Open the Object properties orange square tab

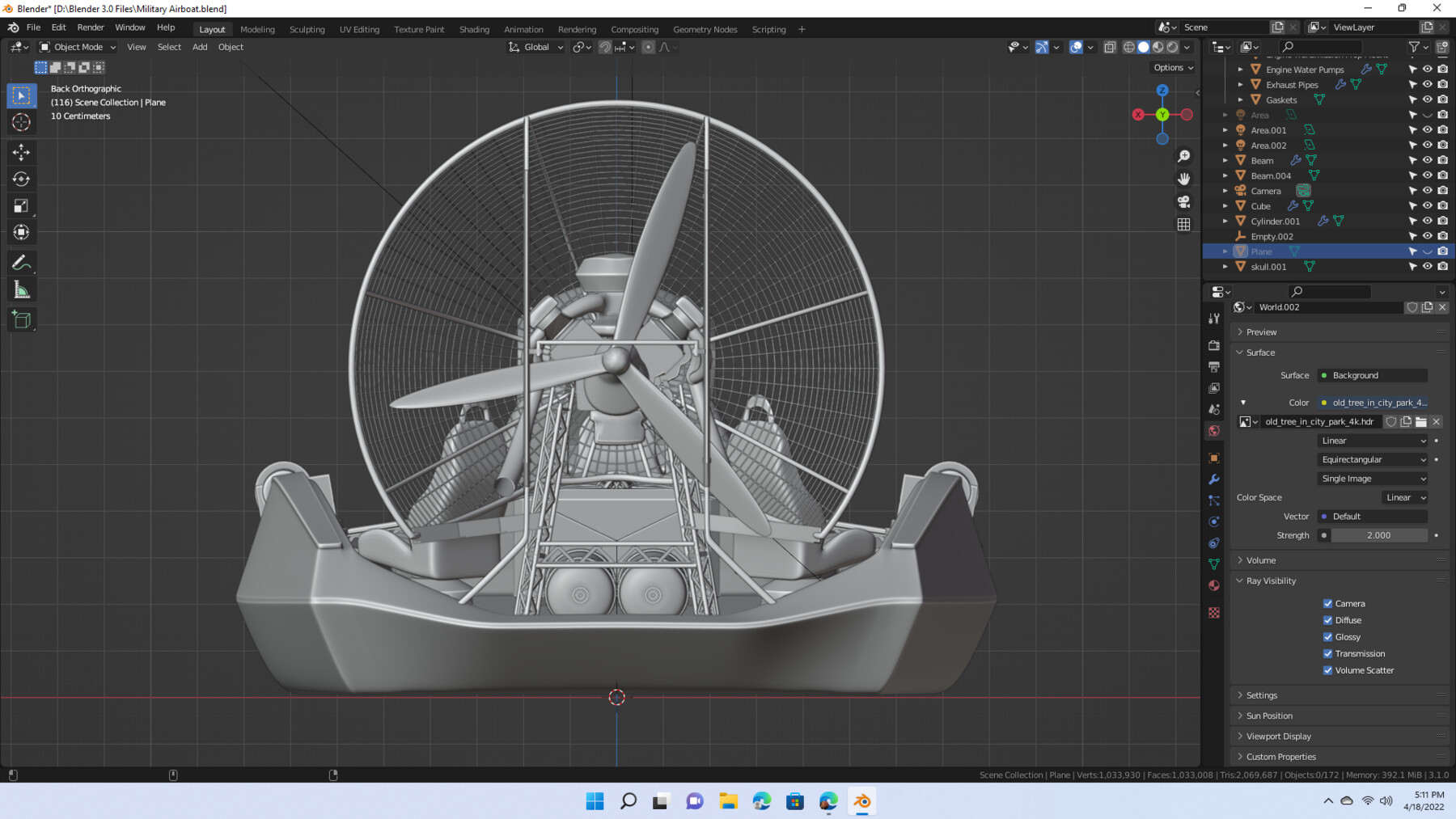[x=1213, y=457]
